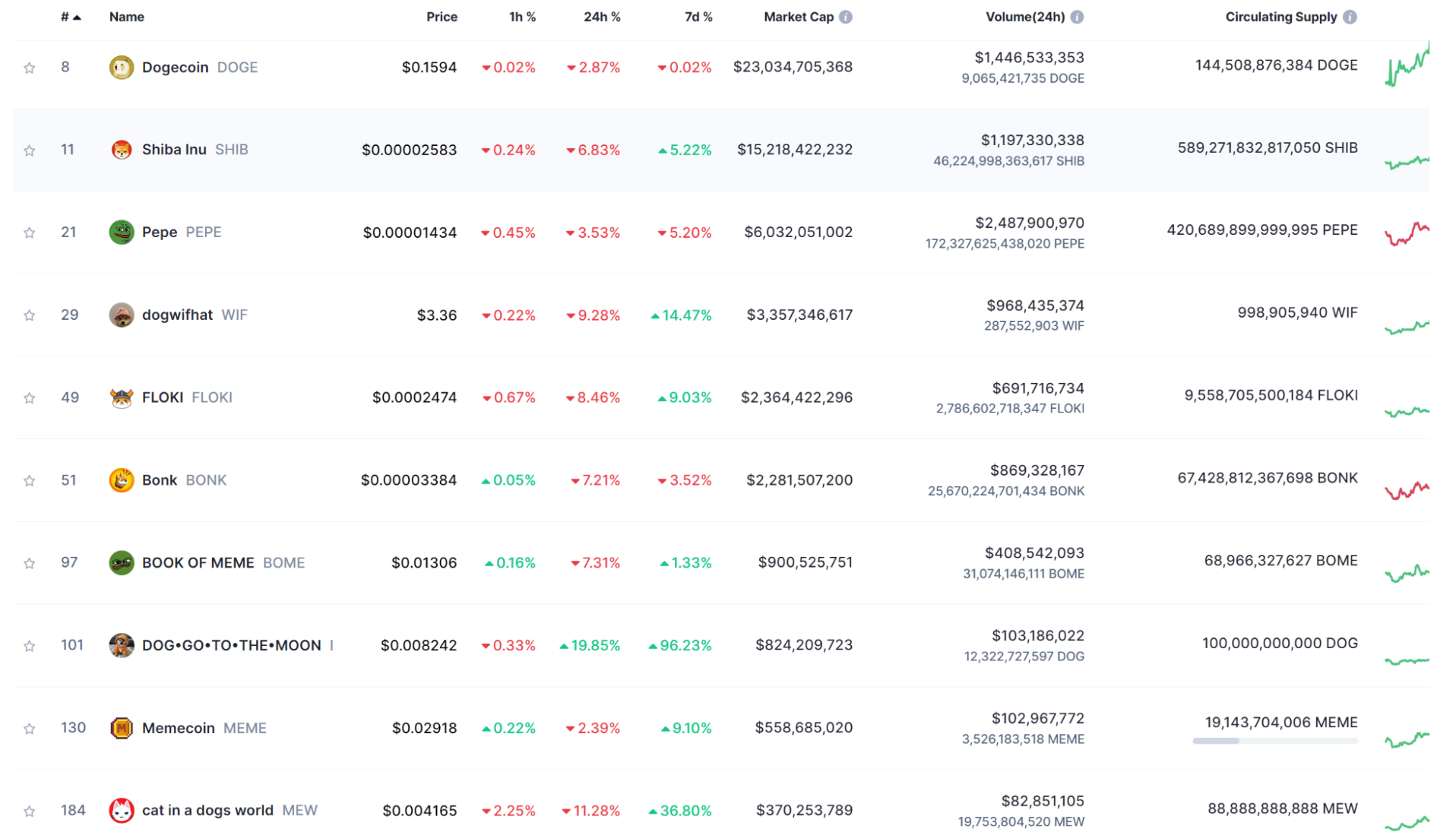Click the FLOKI coin logo
The image size is (1437, 840).
(121, 397)
